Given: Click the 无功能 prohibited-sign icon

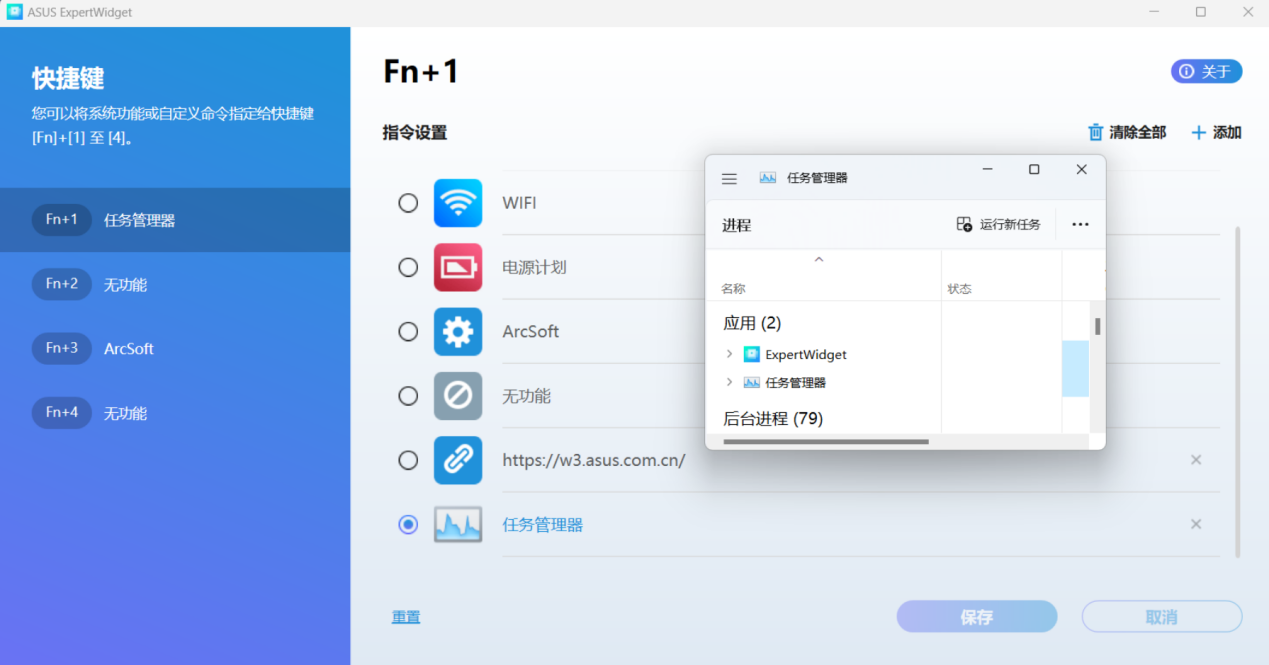Looking at the screenshot, I should point(458,396).
